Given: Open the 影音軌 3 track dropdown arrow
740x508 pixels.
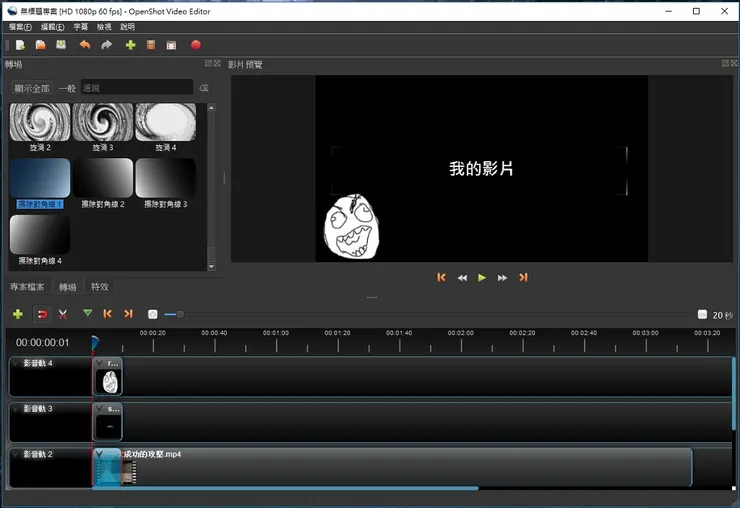Looking at the screenshot, I should coord(16,409).
